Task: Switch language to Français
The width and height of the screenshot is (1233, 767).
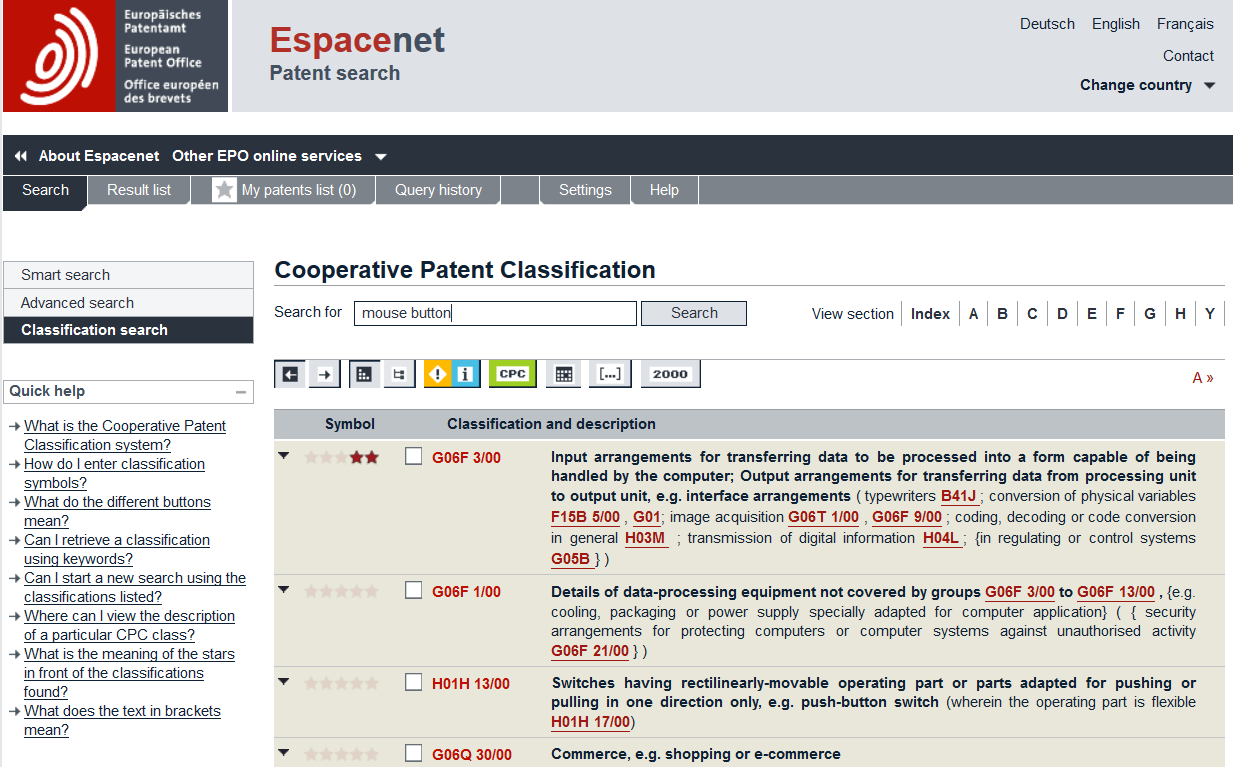Action: click(x=1185, y=24)
